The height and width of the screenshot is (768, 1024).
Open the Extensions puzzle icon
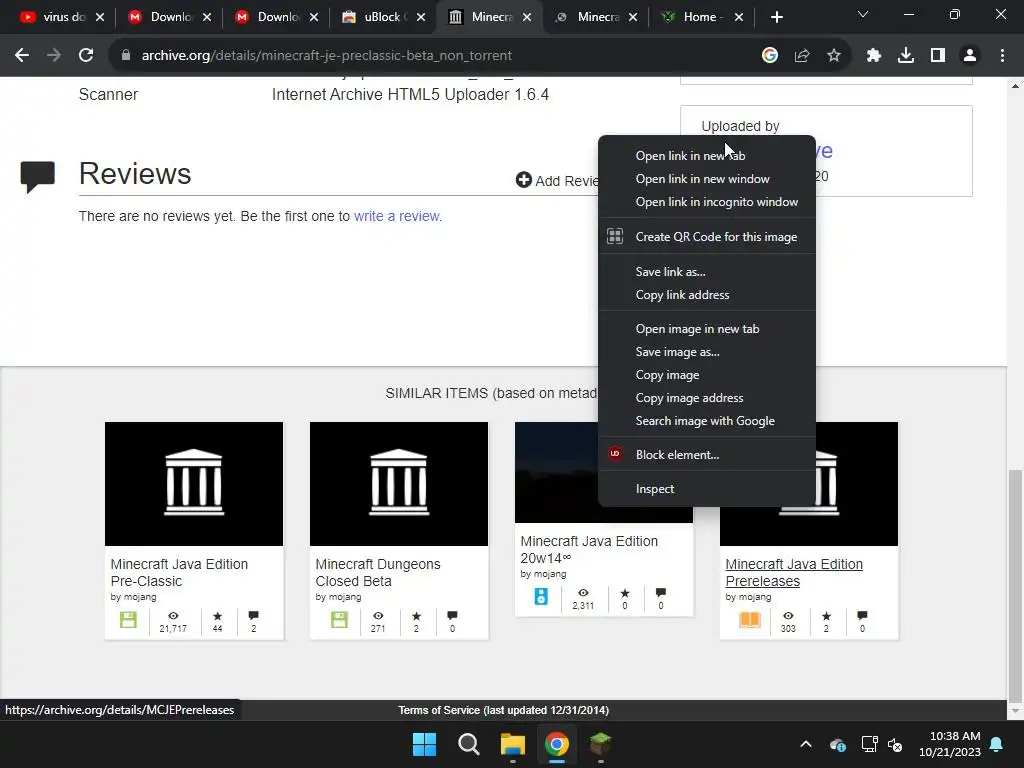coord(874,56)
